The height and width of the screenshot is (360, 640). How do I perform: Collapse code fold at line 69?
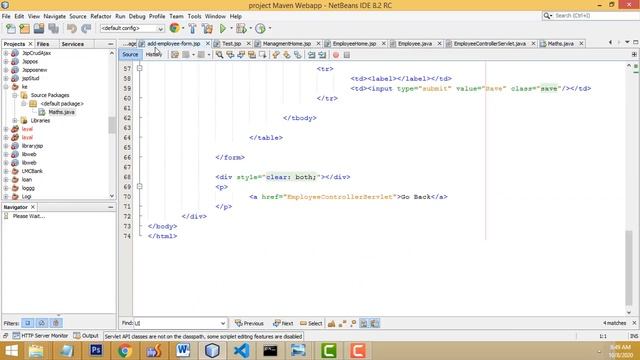[x=140, y=187]
